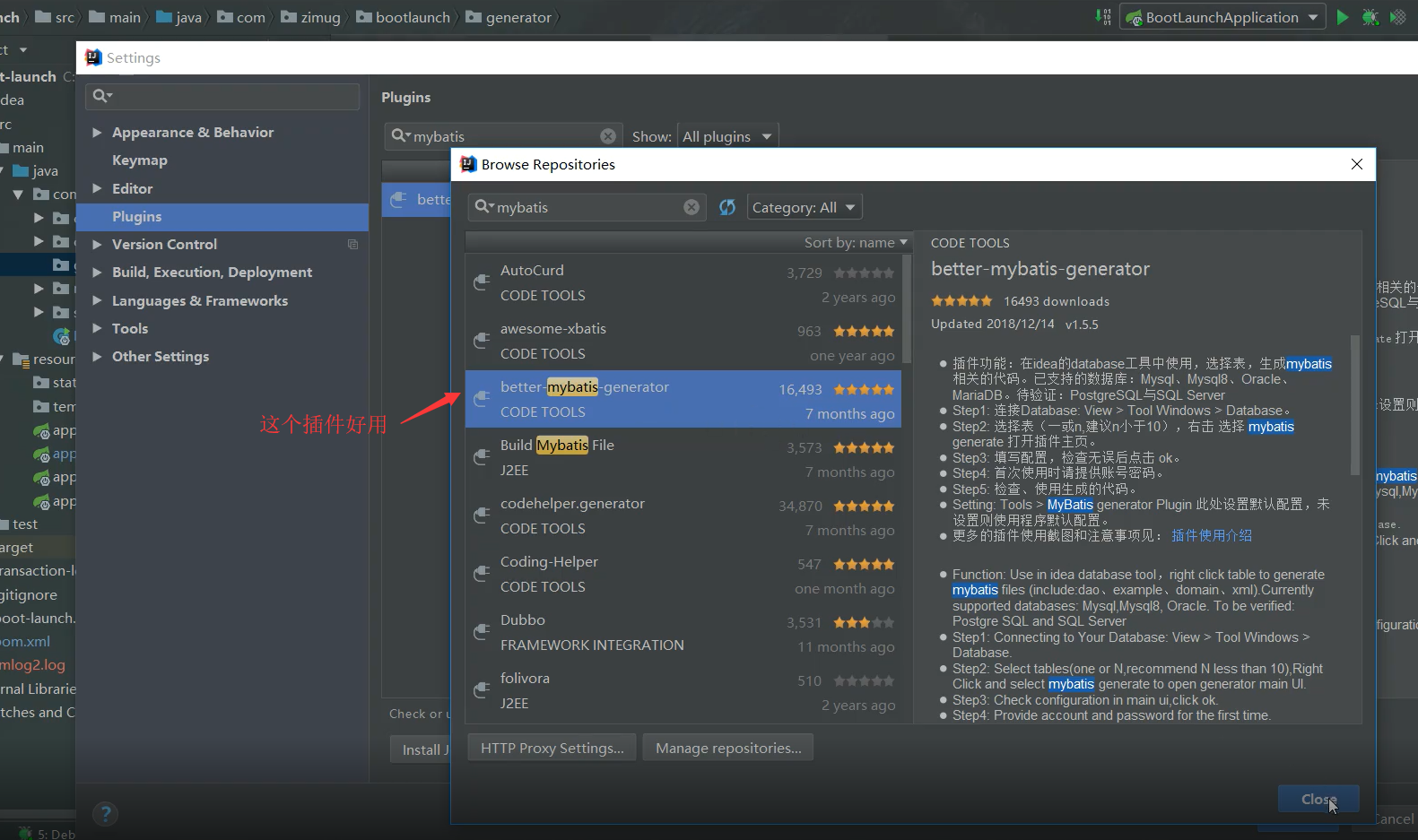Select folivora plugin name
The width and height of the screenshot is (1418, 840).
click(525, 678)
